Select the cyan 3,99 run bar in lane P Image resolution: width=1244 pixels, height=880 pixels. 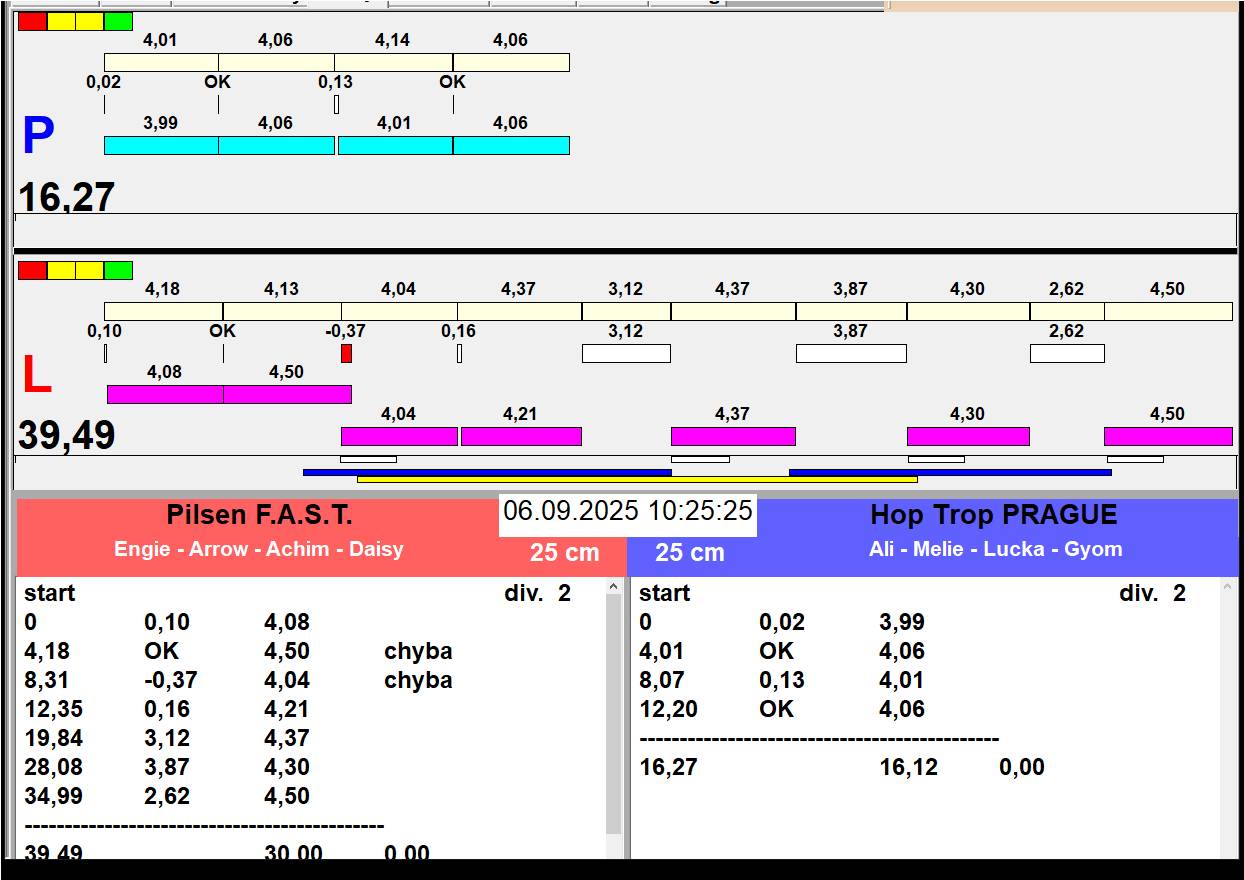pyautogui.click(x=161, y=146)
